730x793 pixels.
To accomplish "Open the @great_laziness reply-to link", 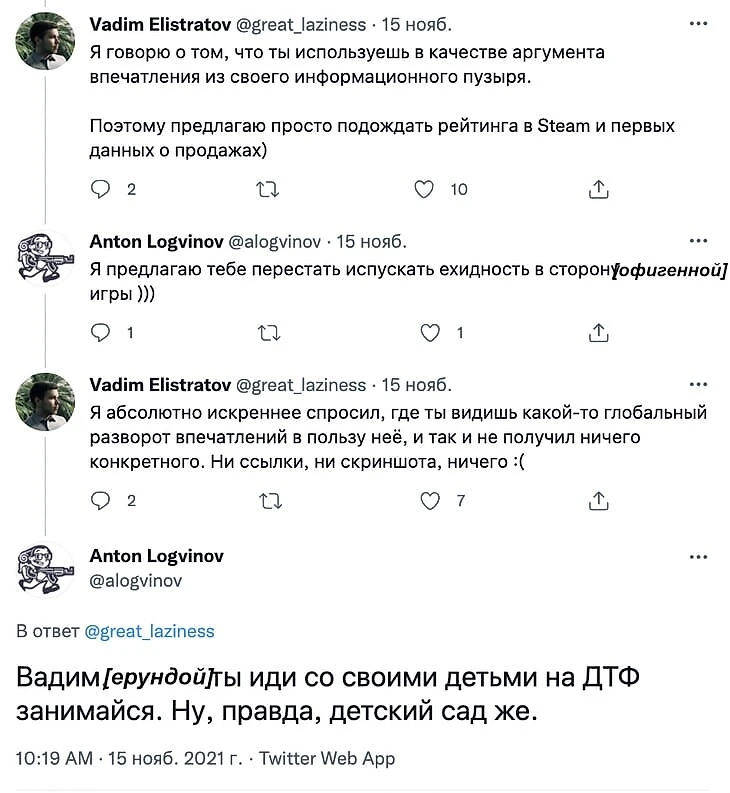I will click(x=149, y=631).
